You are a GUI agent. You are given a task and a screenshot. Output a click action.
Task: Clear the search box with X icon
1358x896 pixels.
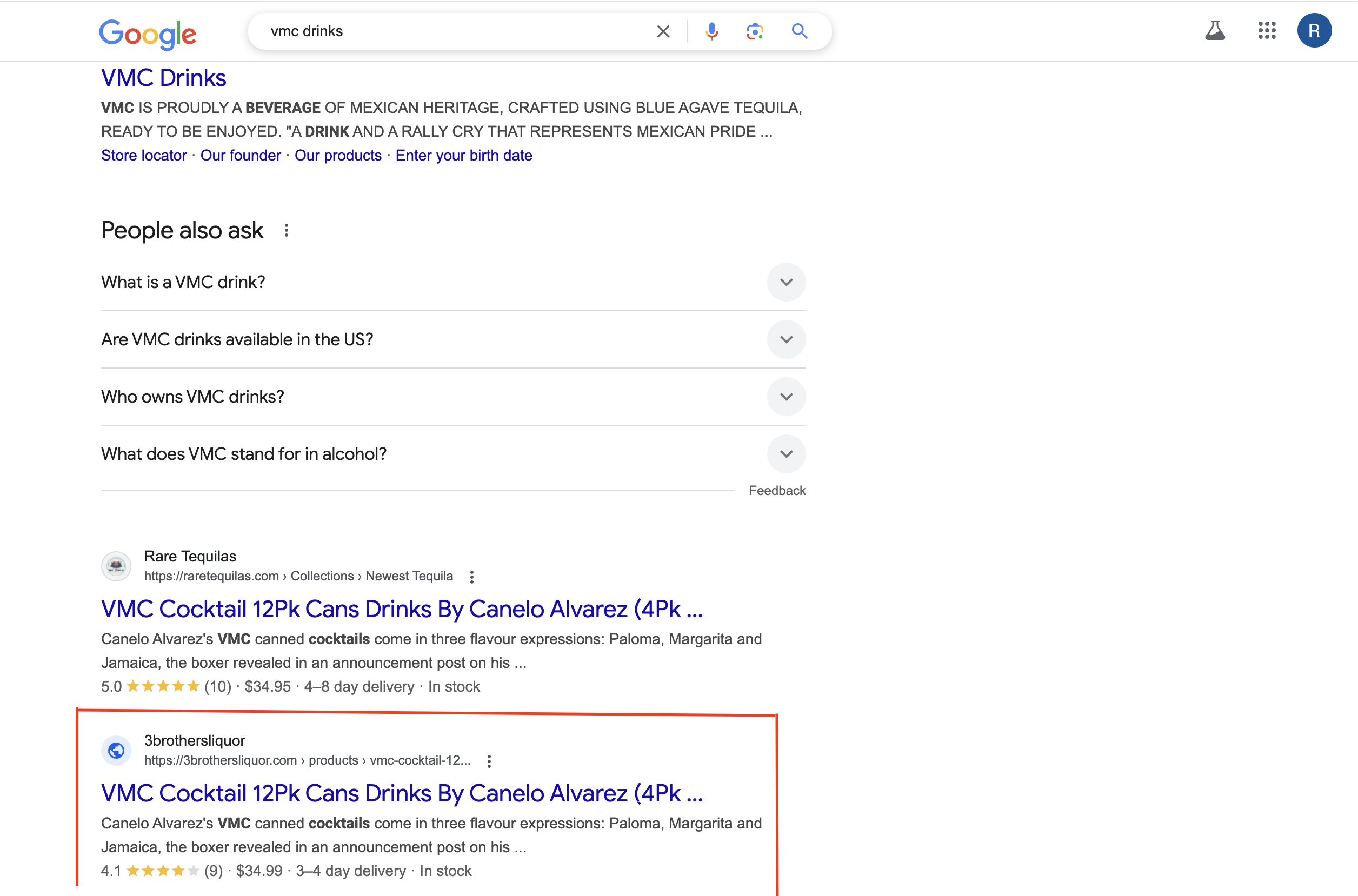pos(663,31)
